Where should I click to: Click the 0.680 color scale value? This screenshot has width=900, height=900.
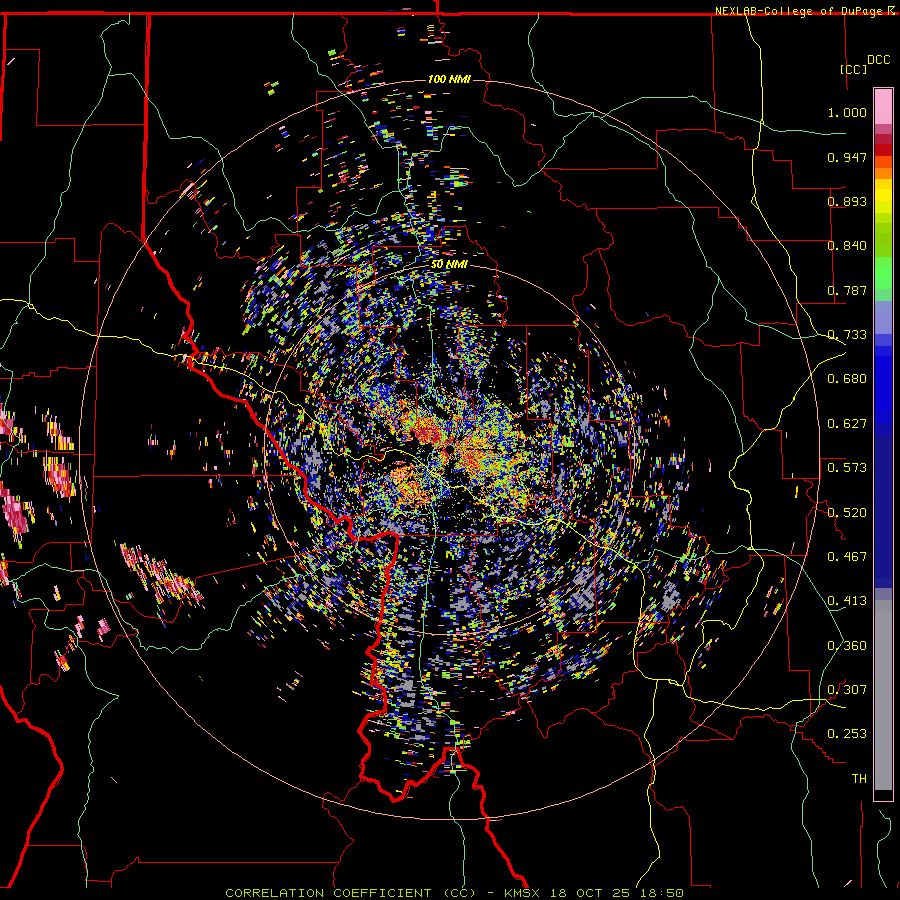click(x=847, y=379)
